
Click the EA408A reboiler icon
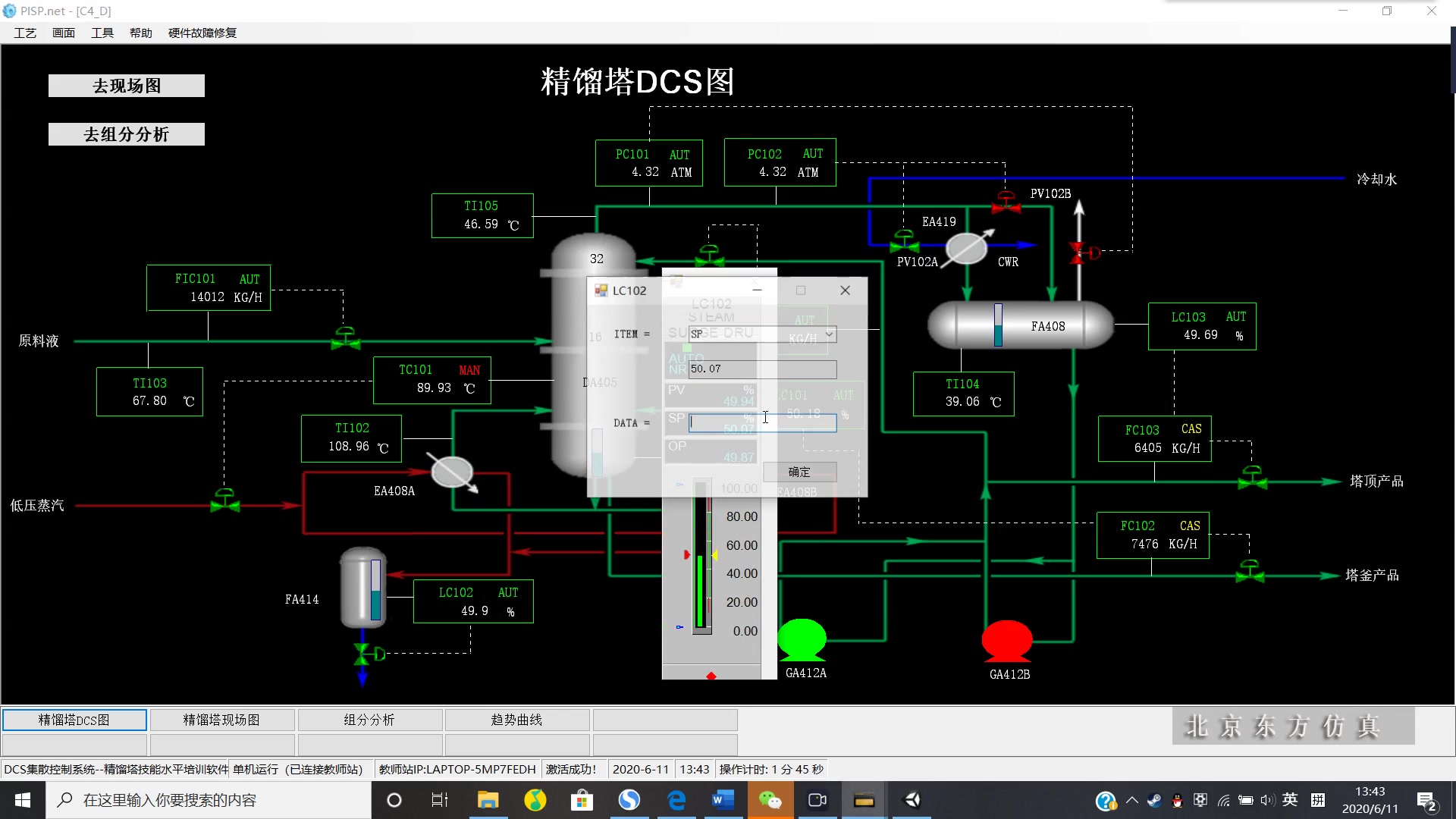[x=452, y=472]
